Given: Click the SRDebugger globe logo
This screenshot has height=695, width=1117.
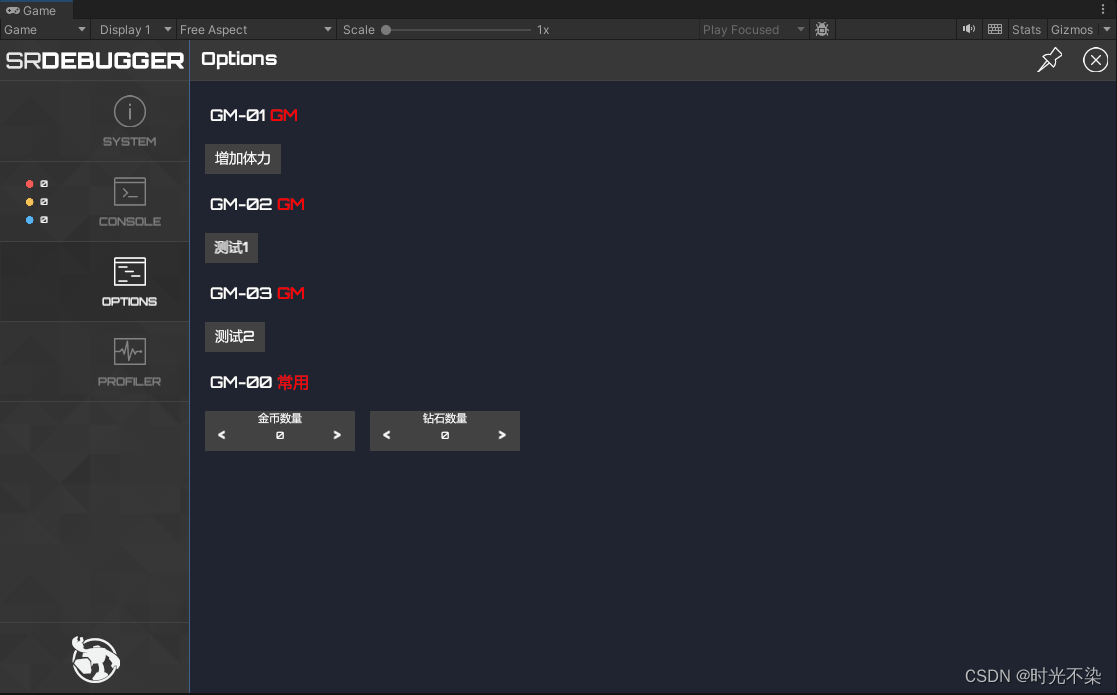Looking at the screenshot, I should click(x=94, y=658).
